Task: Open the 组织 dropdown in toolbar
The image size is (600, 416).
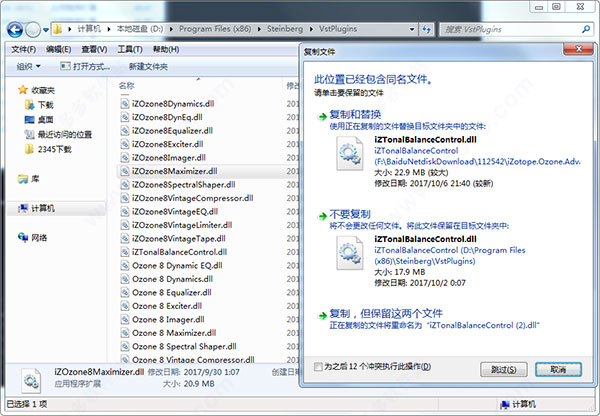Action: 28,67
